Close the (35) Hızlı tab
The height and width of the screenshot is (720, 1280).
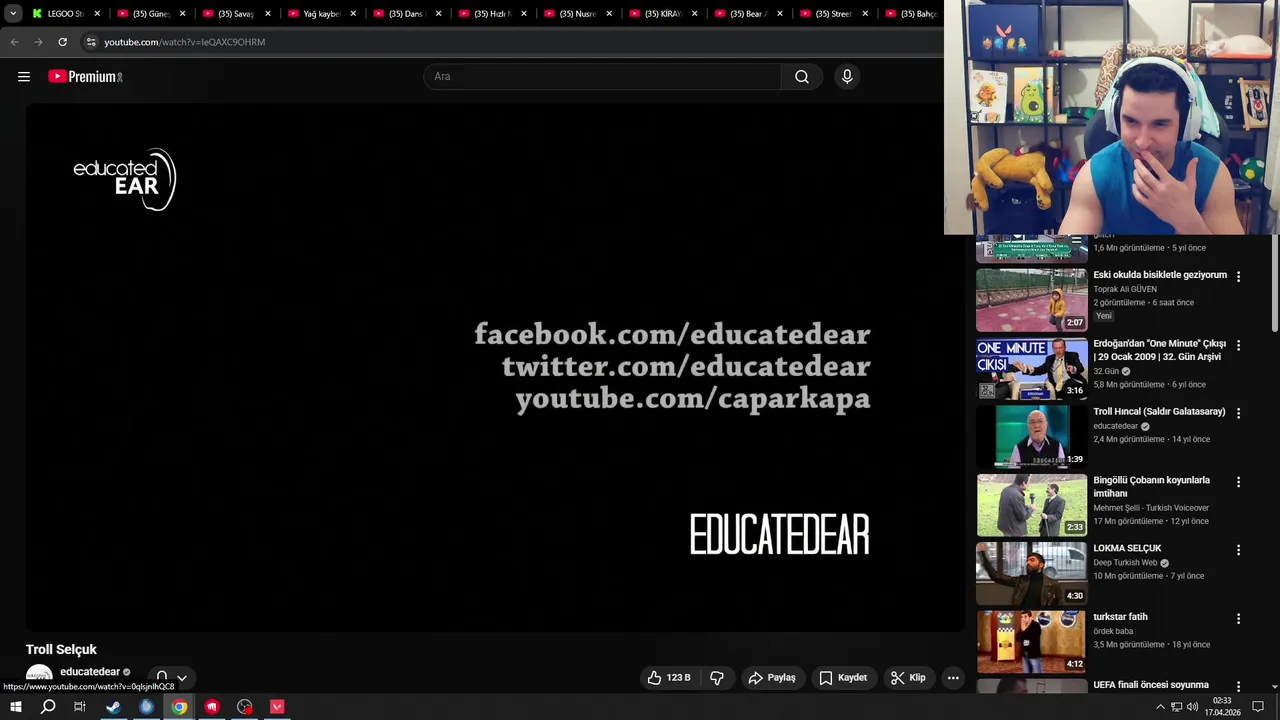[x=524, y=14]
